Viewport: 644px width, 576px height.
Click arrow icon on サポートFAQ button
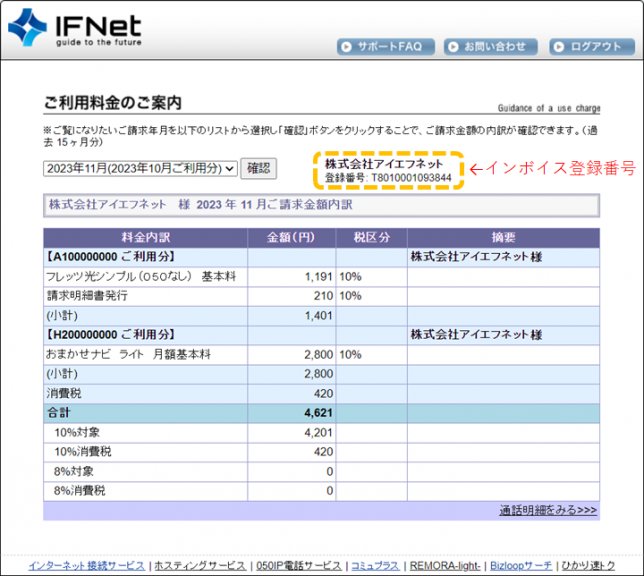[x=346, y=46]
